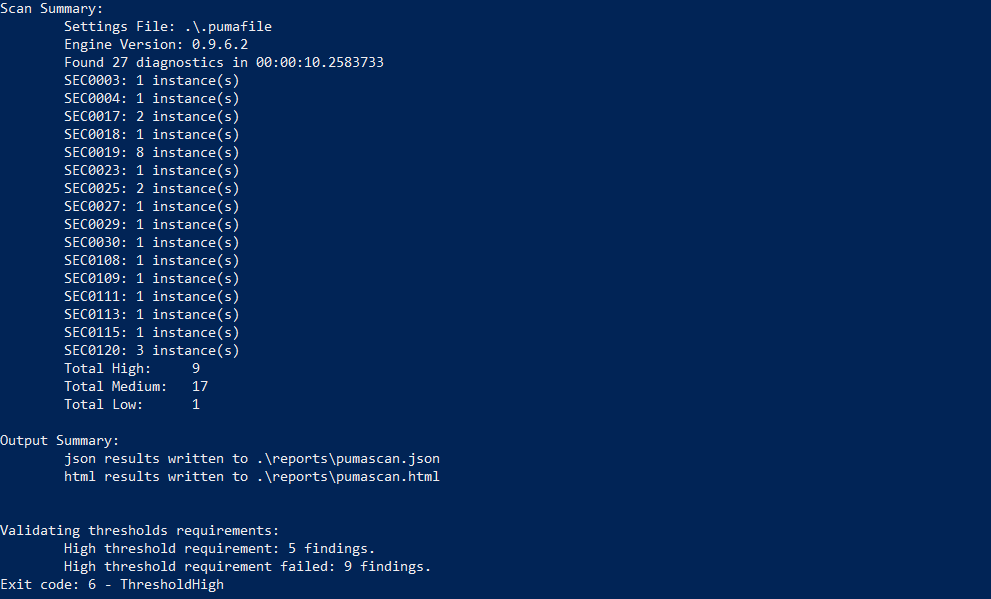Click the "Total Low: 1" line
991x599 pixels.
click(x=131, y=404)
